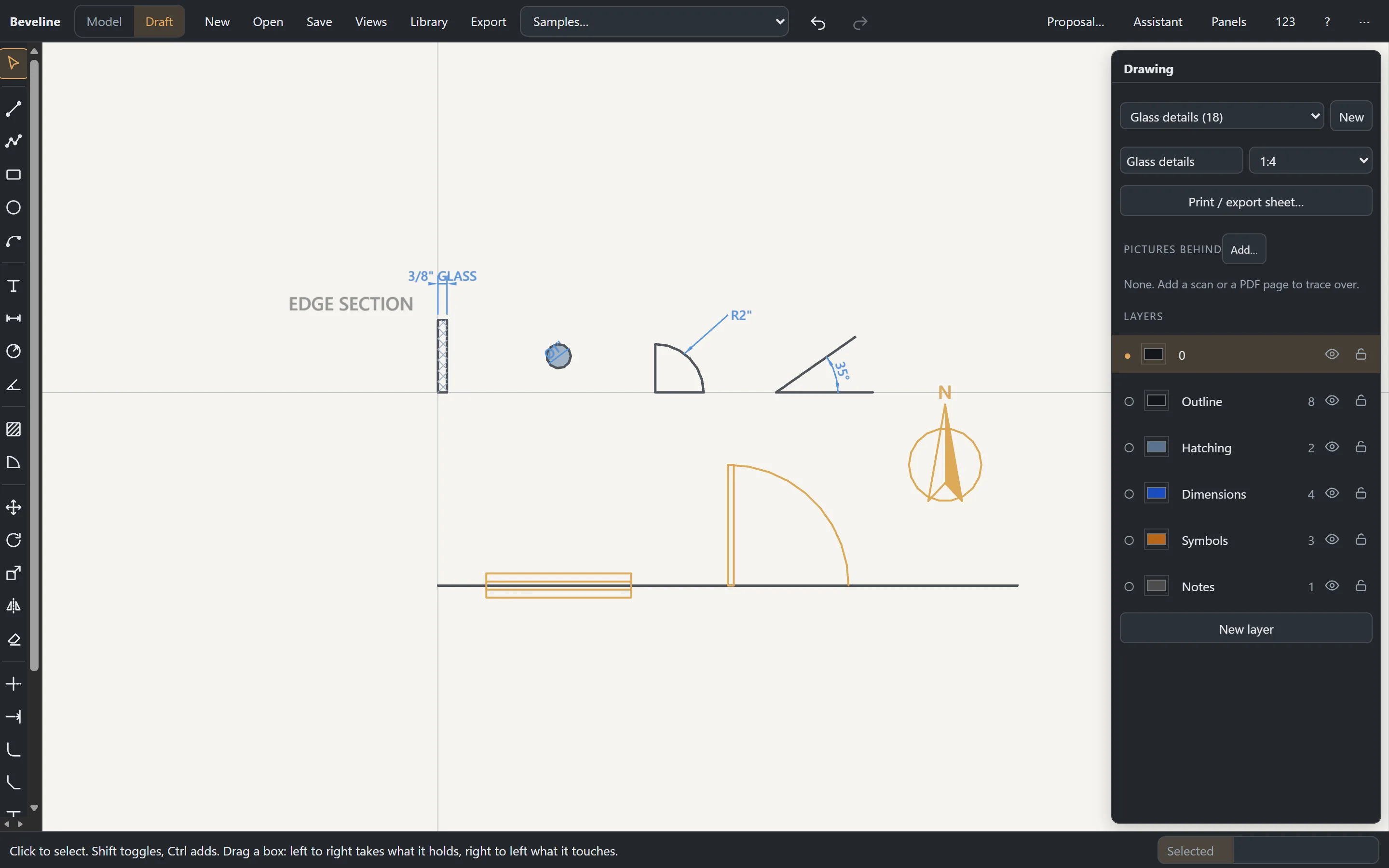Open the Views menu
Viewport: 1389px width, 868px height.
tap(371, 22)
